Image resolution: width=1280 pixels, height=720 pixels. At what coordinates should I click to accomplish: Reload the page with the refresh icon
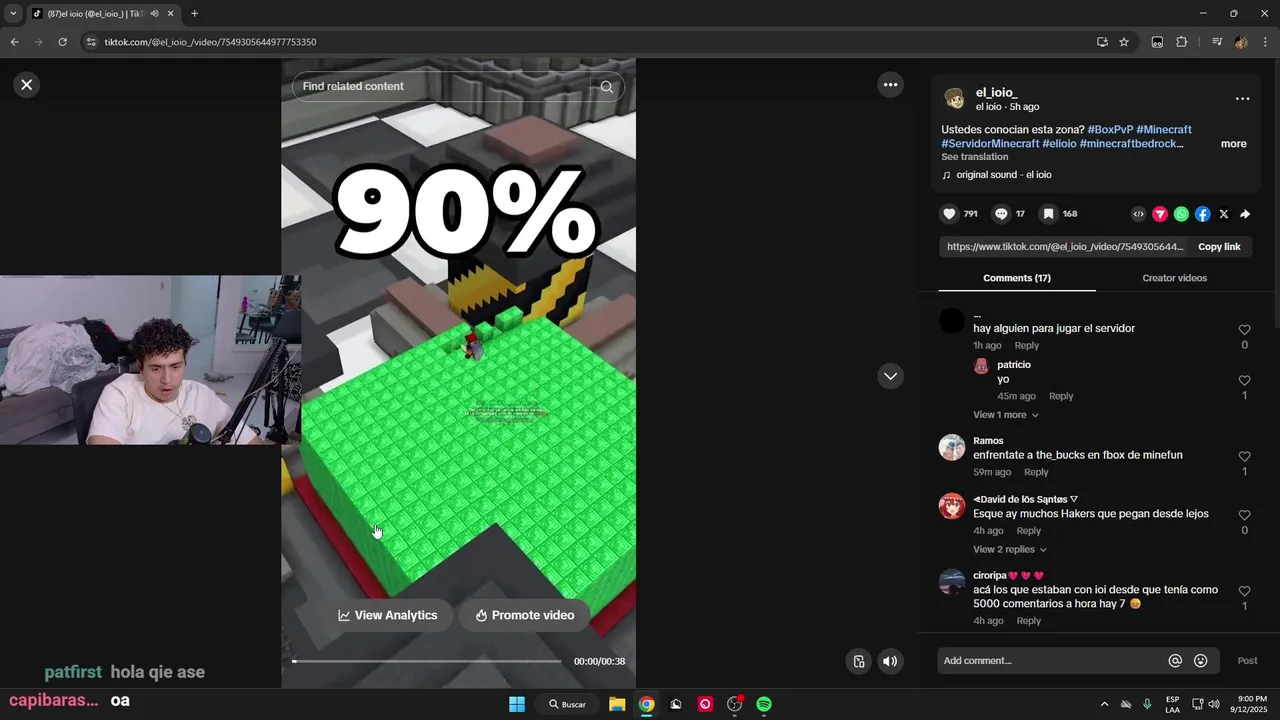click(x=62, y=42)
